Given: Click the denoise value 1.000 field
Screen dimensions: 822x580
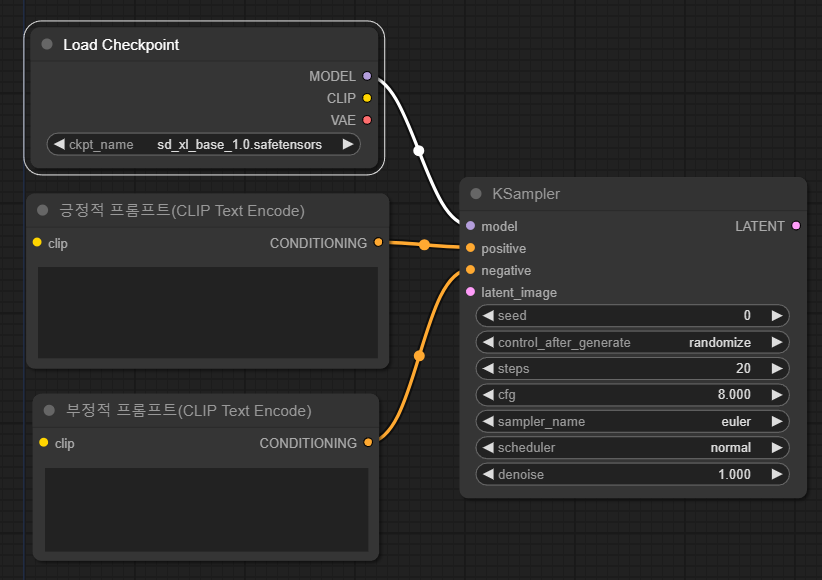Looking at the screenshot, I should pyautogui.click(x=632, y=474).
